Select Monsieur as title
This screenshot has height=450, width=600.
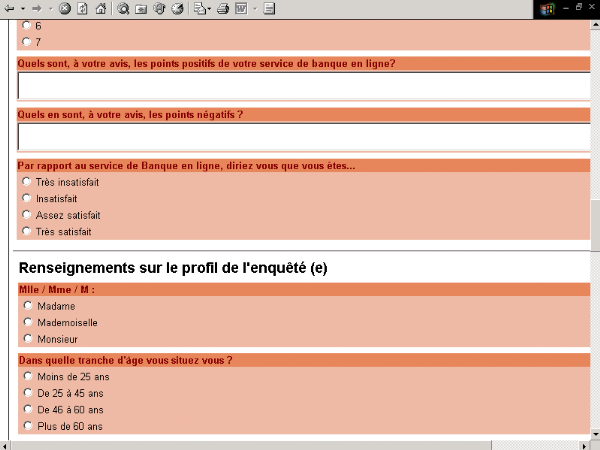click(28, 338)
